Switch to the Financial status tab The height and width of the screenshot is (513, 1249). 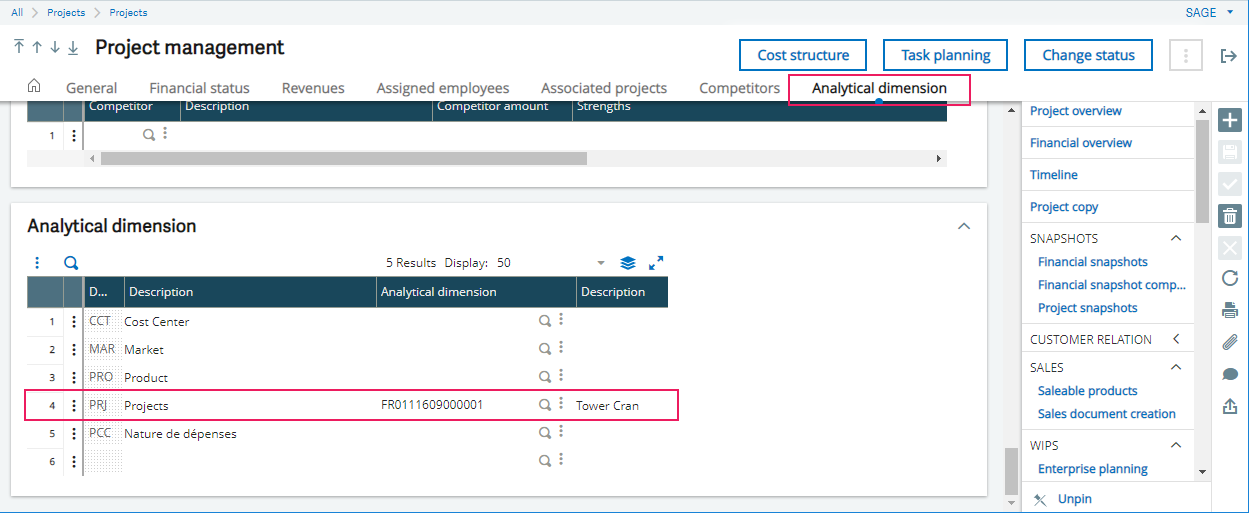[x=199, y=88]
